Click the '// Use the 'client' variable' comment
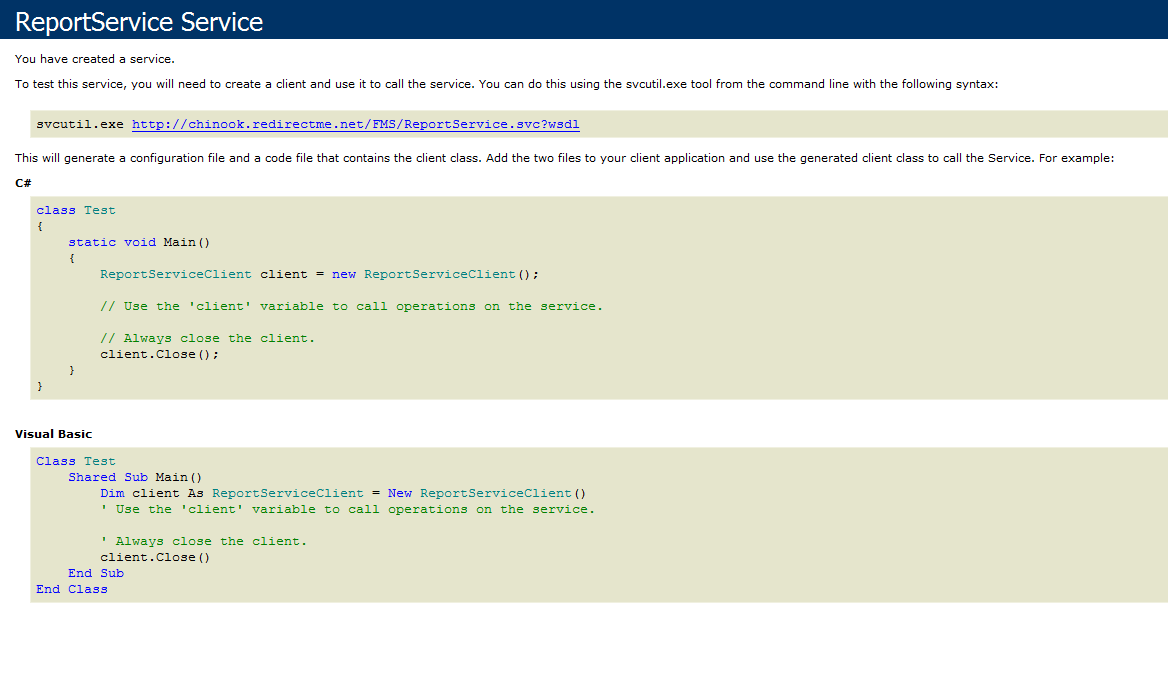This screenshot has height=675, width=1168. [x=352, y=306]
